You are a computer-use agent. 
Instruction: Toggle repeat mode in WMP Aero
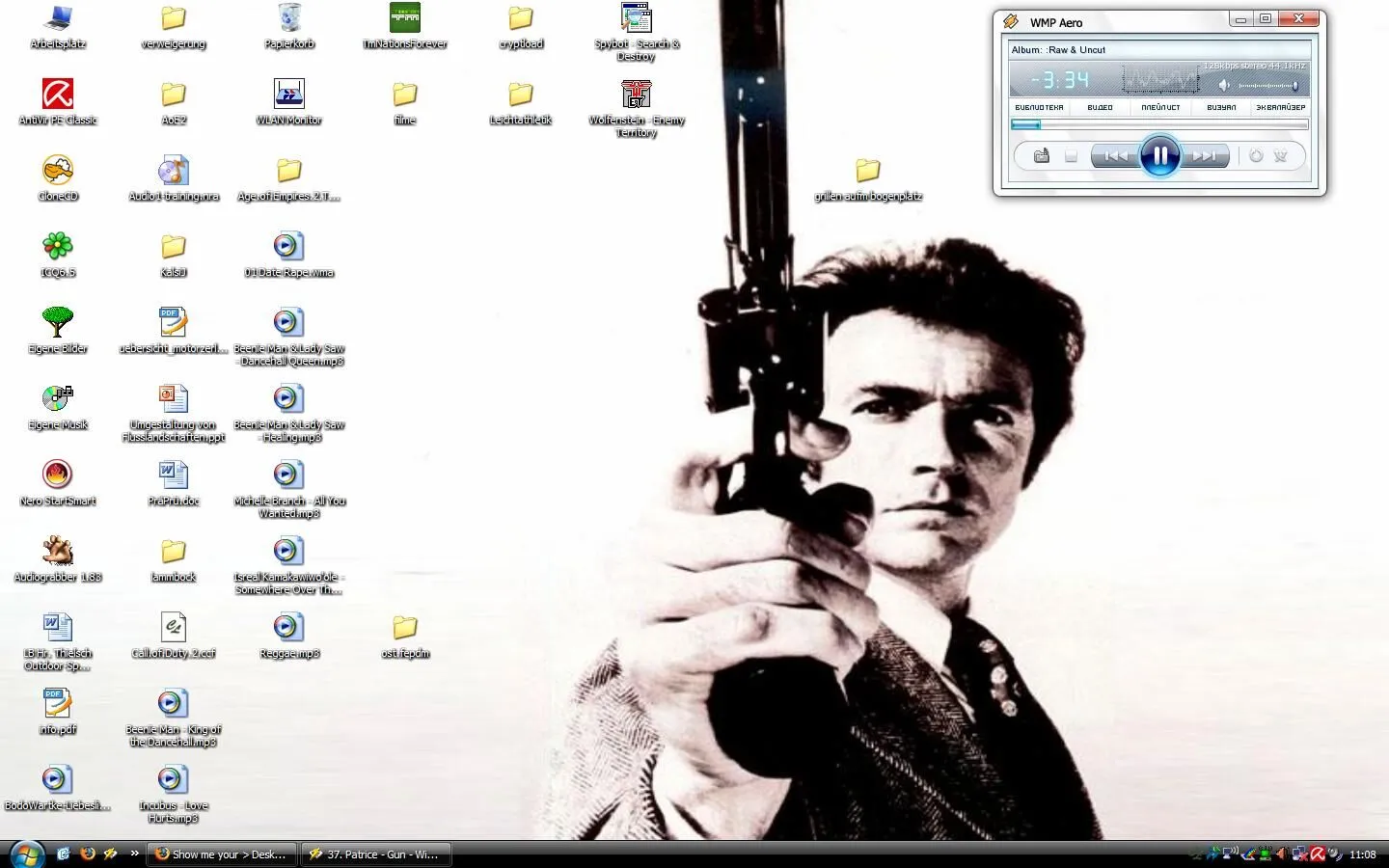tap(1256, 156)
